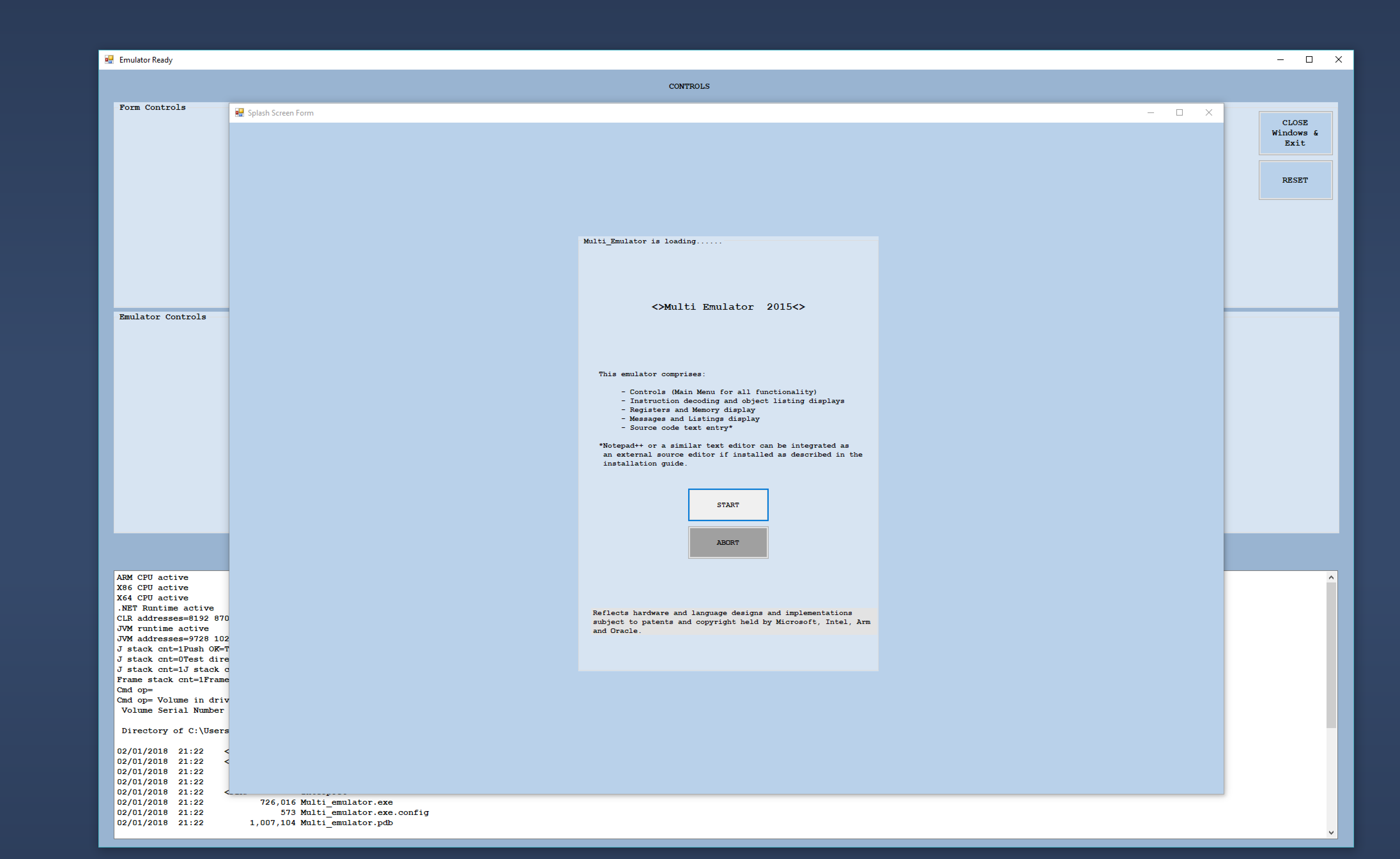Click the 'Emulator Controls' group label
Image resolution: width=1400 pixels, height=859 pixels.
163,317
